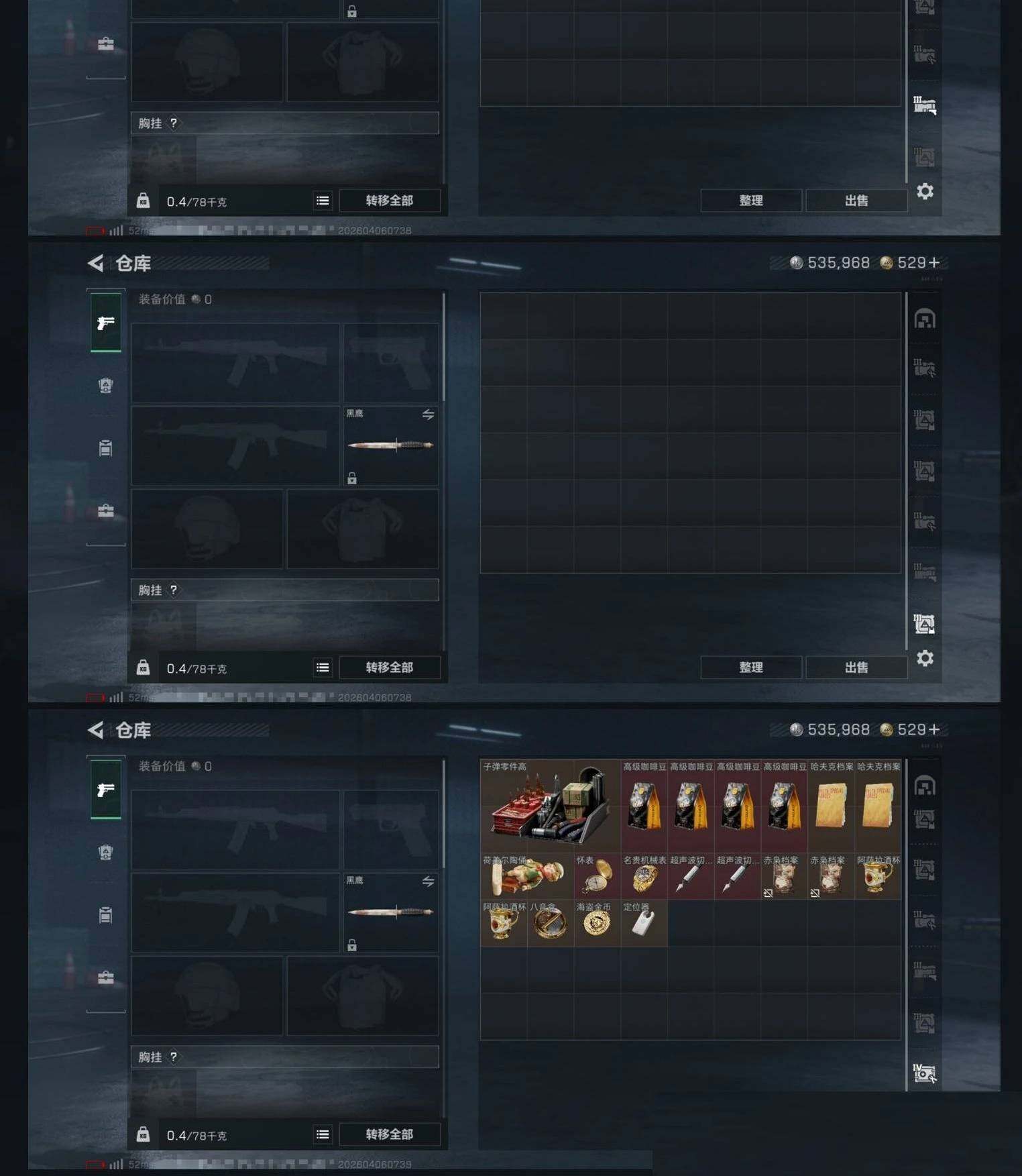Viewport: 1022px width, 1176px height.
Task: Switch to the highlighted pistol weapons tab, item-filled screen
Action: click(106, 790)
